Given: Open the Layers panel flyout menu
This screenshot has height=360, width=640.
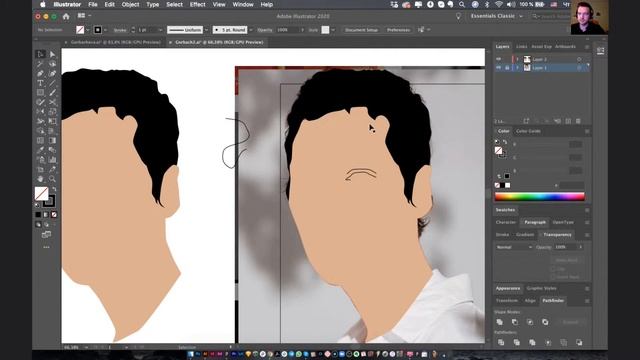Looking at the screenshot, I should [587, 47].
